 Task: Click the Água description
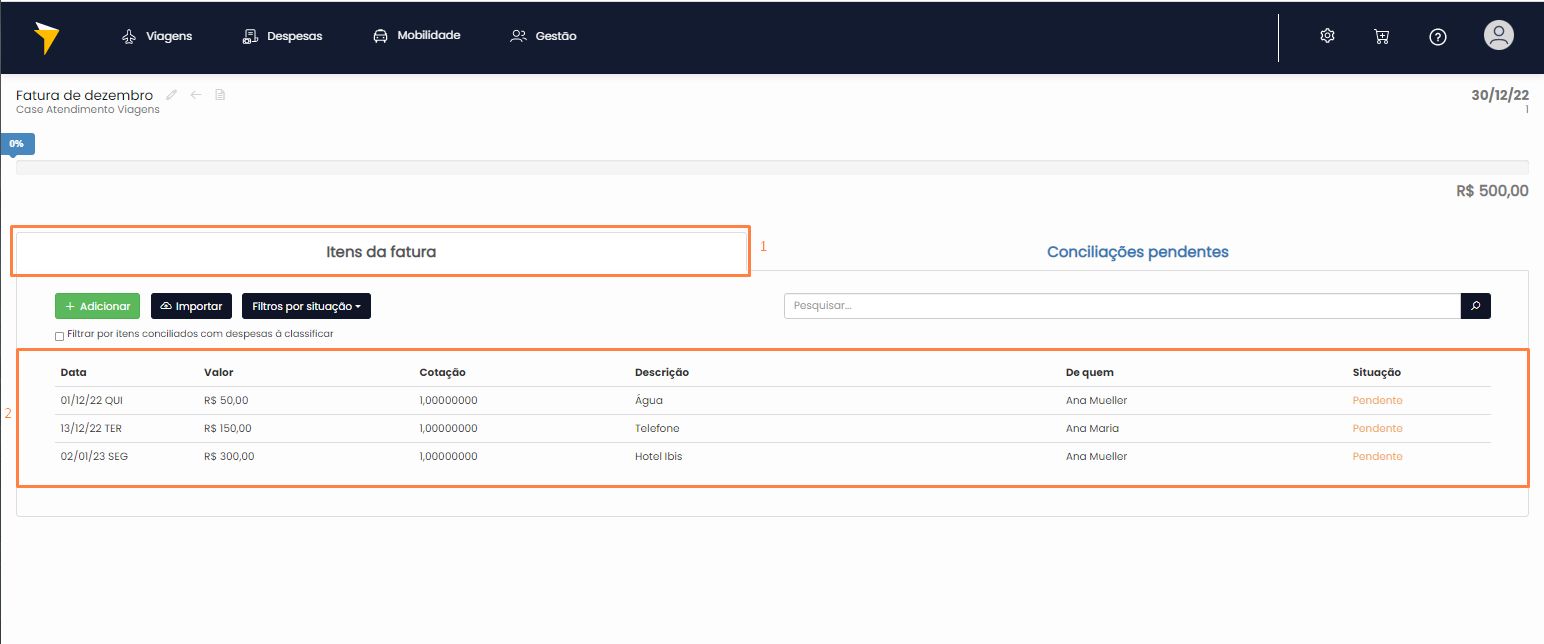649,400
